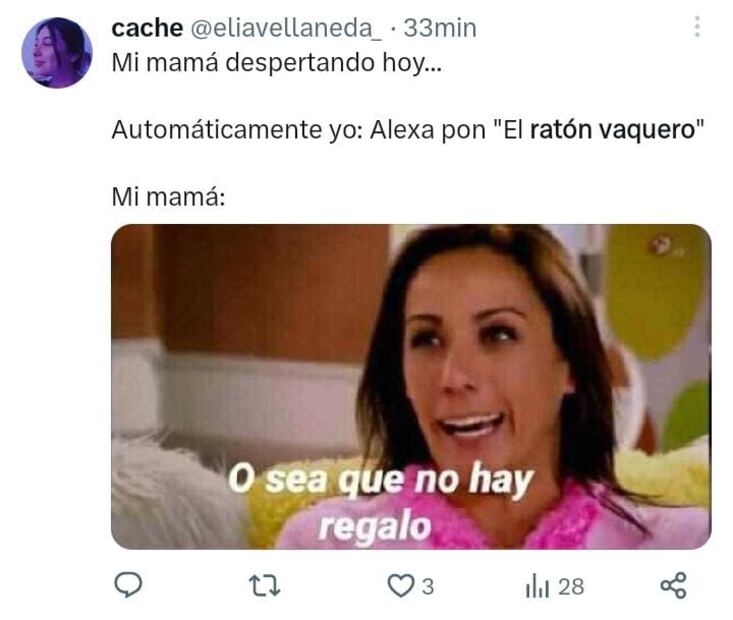The image size is (733, 620).
Task: View the like count number 3
Action: point(428,586)
